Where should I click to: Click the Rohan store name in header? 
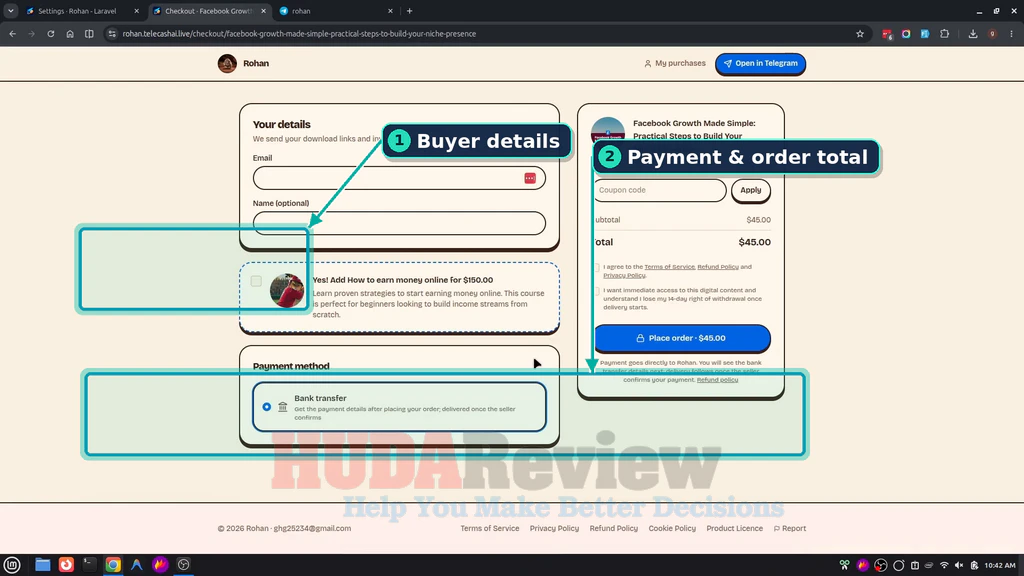point(256,63)
